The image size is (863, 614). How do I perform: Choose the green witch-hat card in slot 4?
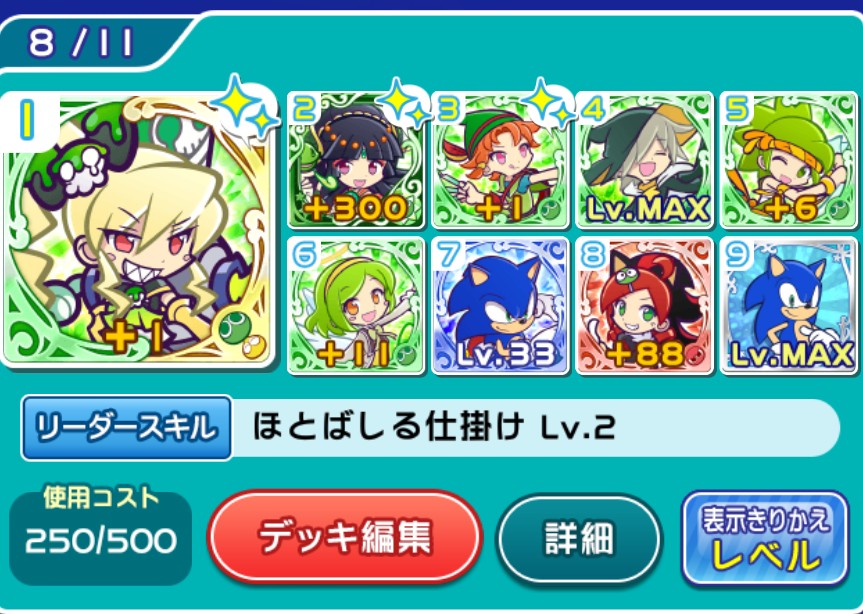tap(644, 160)
